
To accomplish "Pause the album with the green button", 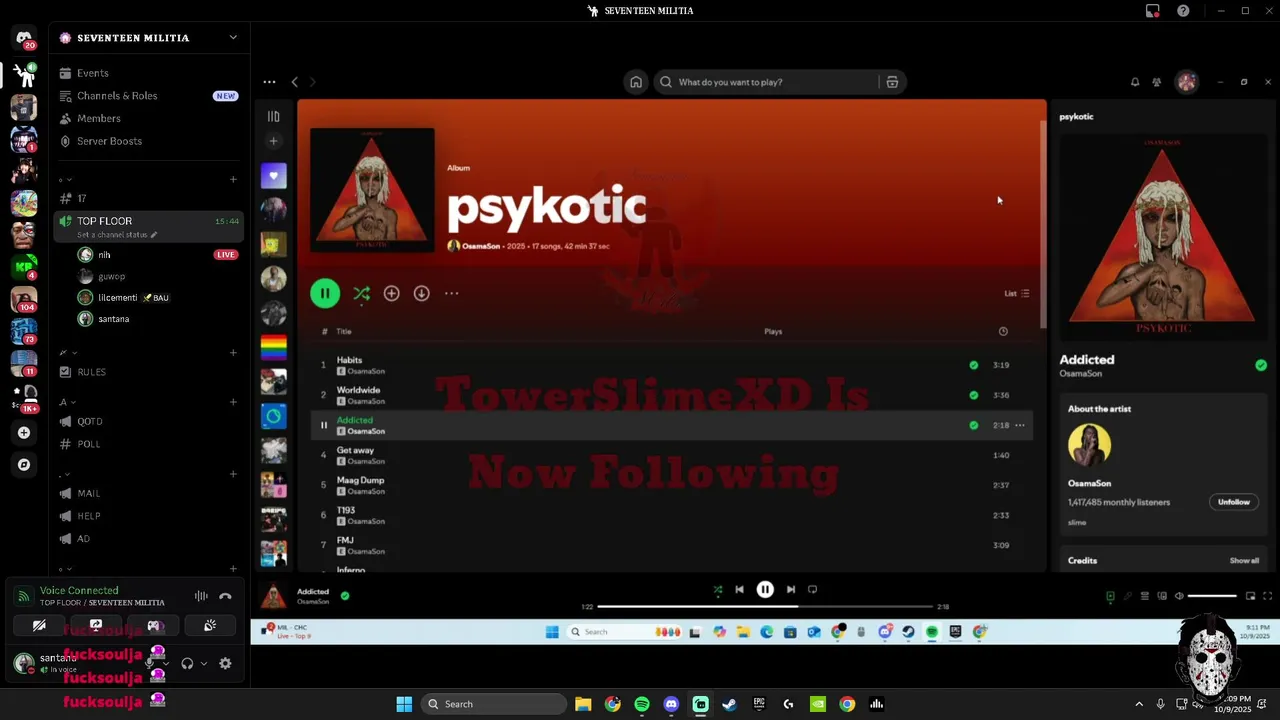I will tap(324, 293).
